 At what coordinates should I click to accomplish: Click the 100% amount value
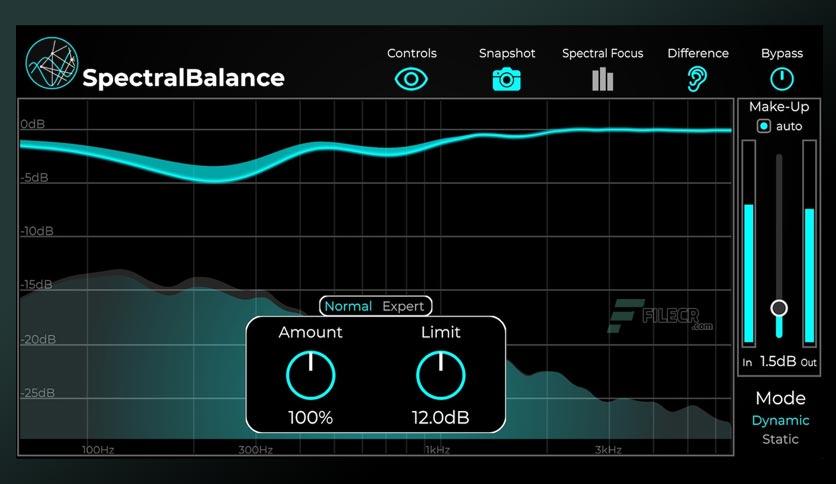point(310,417)
